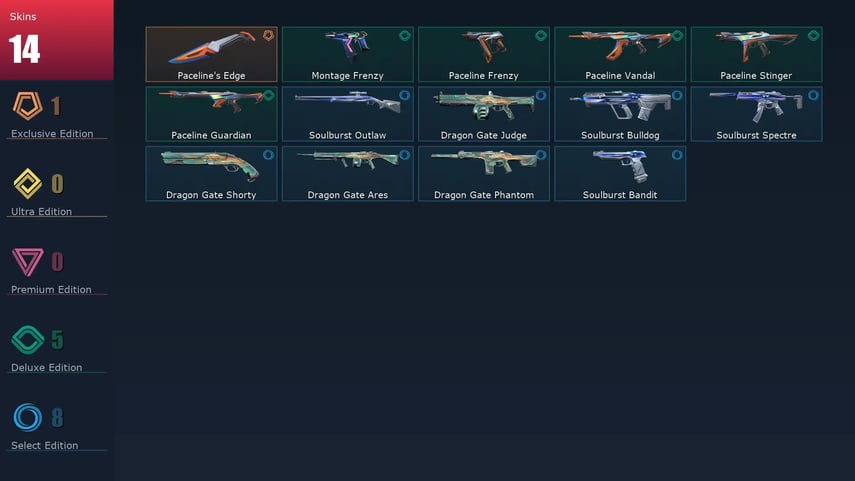Image resolution: width=855 pixels, height=481 pixels.
Task: Click the Soulburst Spectre skin card
Action: click(756, 114)
